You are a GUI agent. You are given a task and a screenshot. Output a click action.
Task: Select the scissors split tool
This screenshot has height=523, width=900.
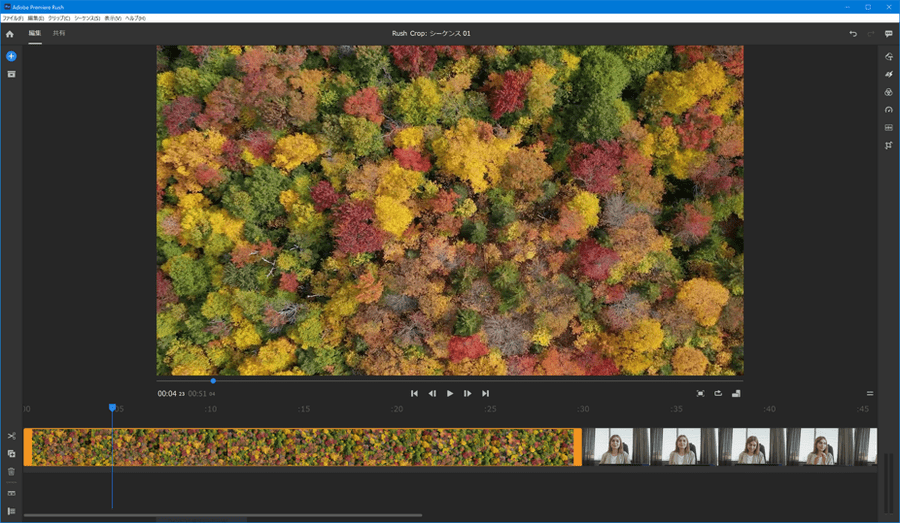pyautogui.click(x=11, y=436)
